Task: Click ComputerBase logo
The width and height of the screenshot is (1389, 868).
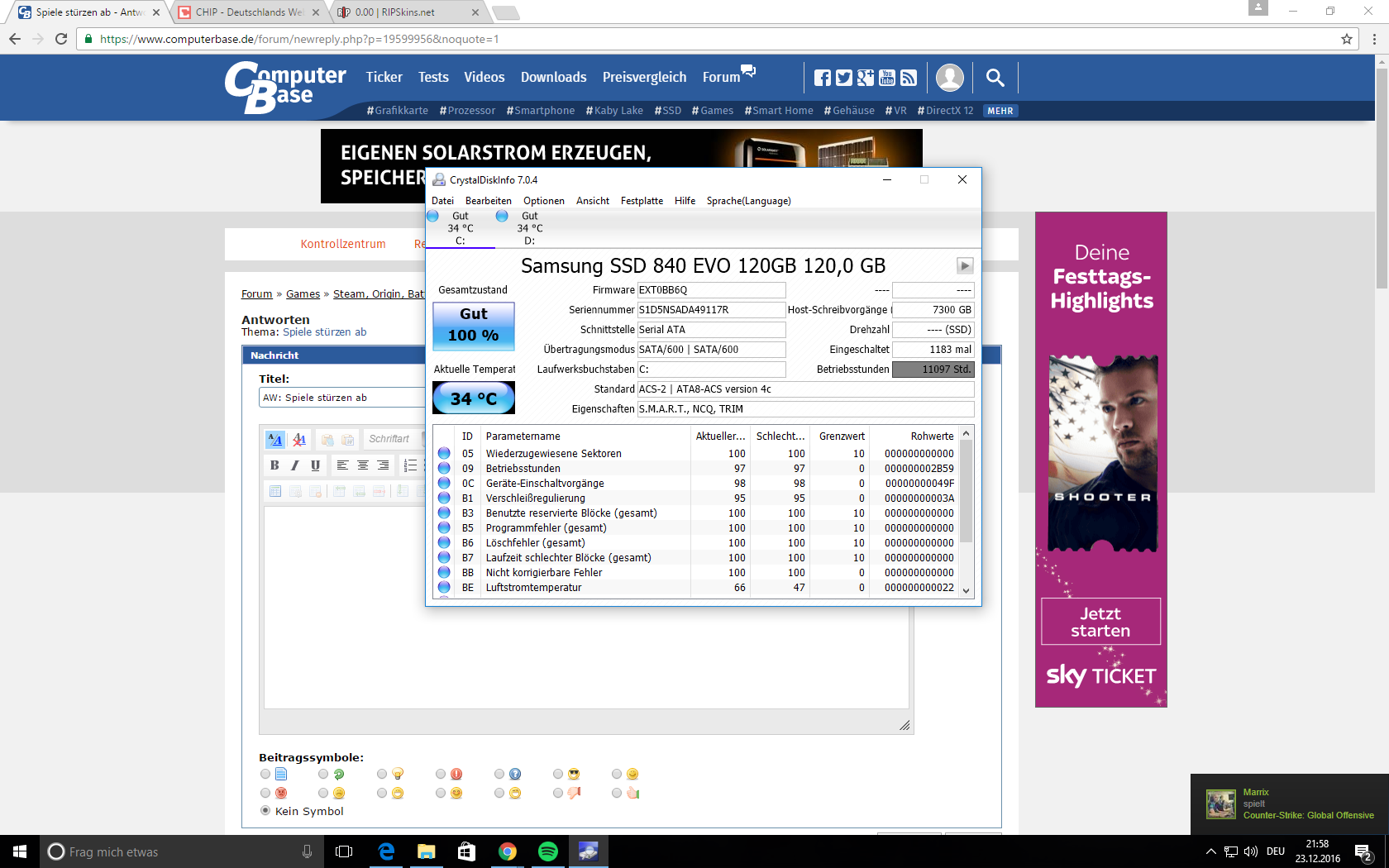Action: click(x=285, y=87)
